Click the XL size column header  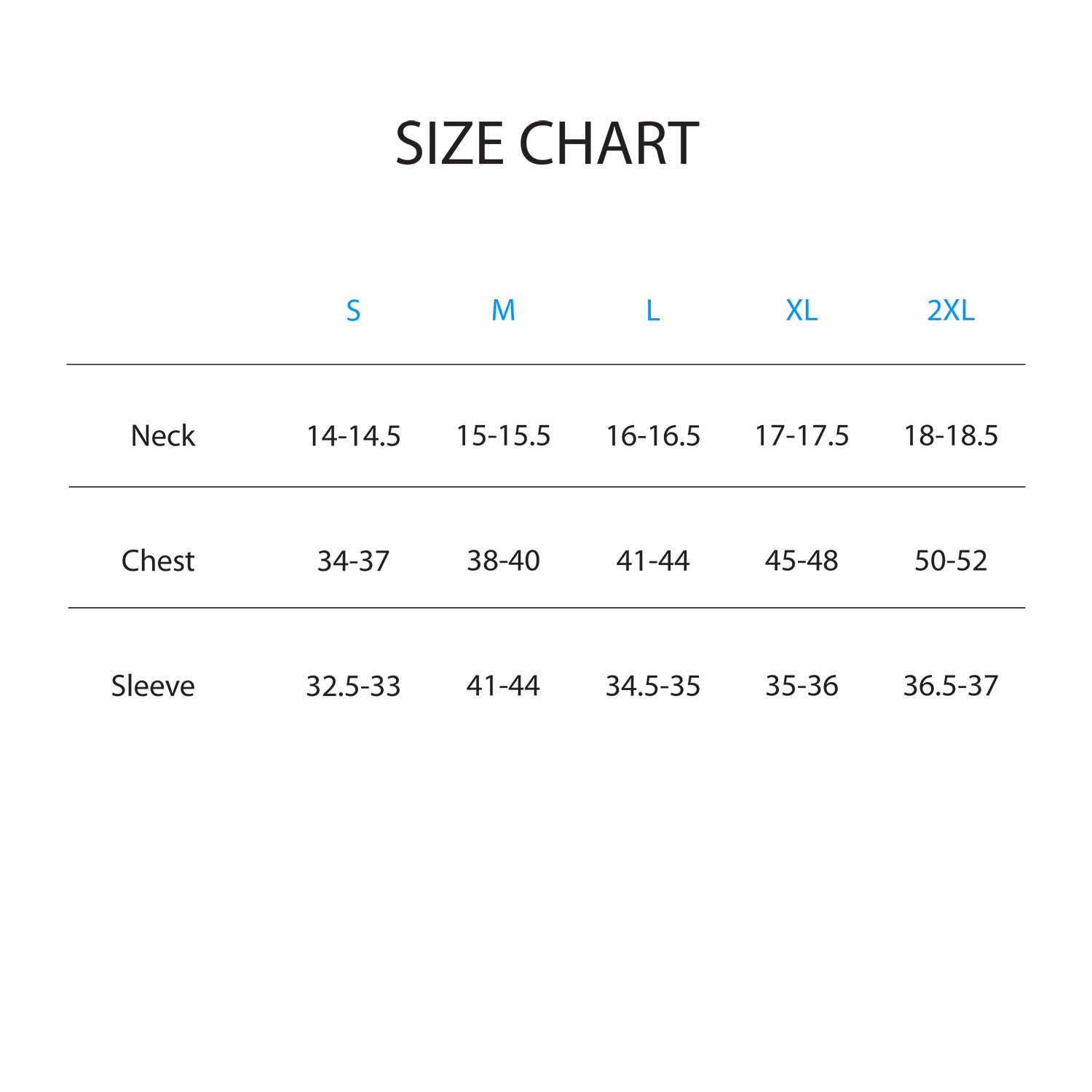tap(802, 311)
